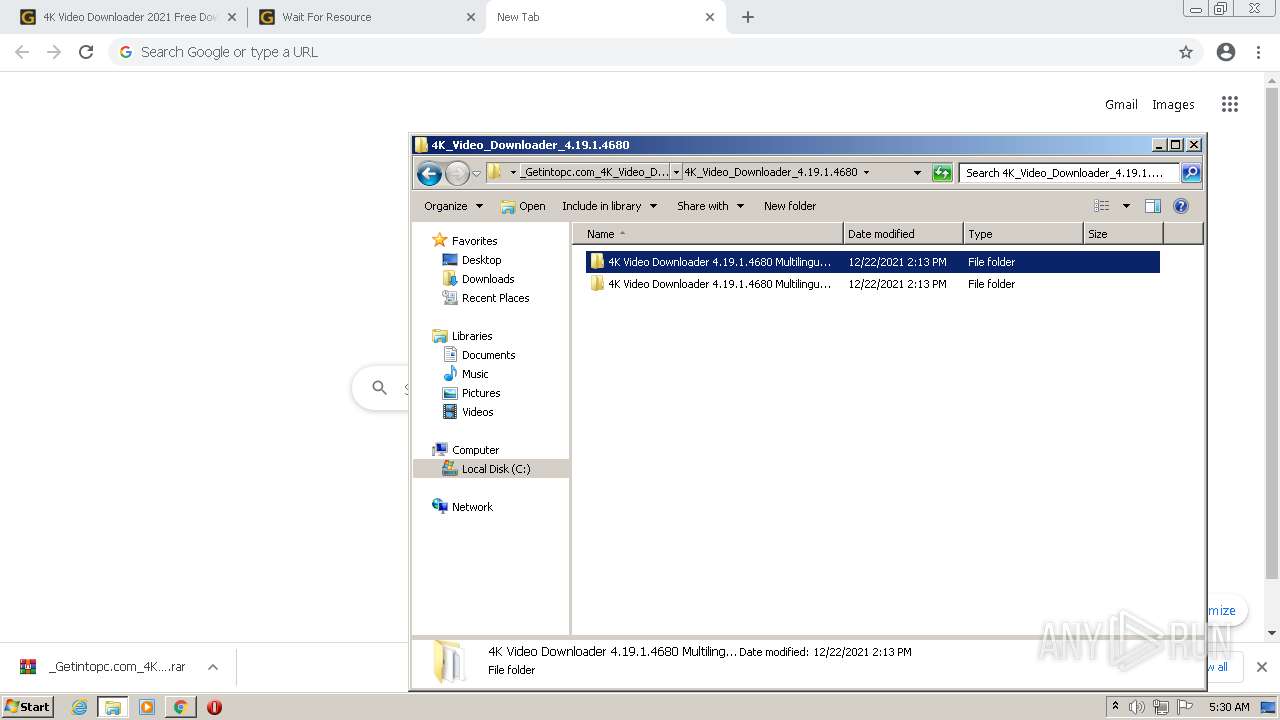Click New folder button
The width and height of the screenshot is (1280, 720).
pyautogui.click(x=790, y=206)
